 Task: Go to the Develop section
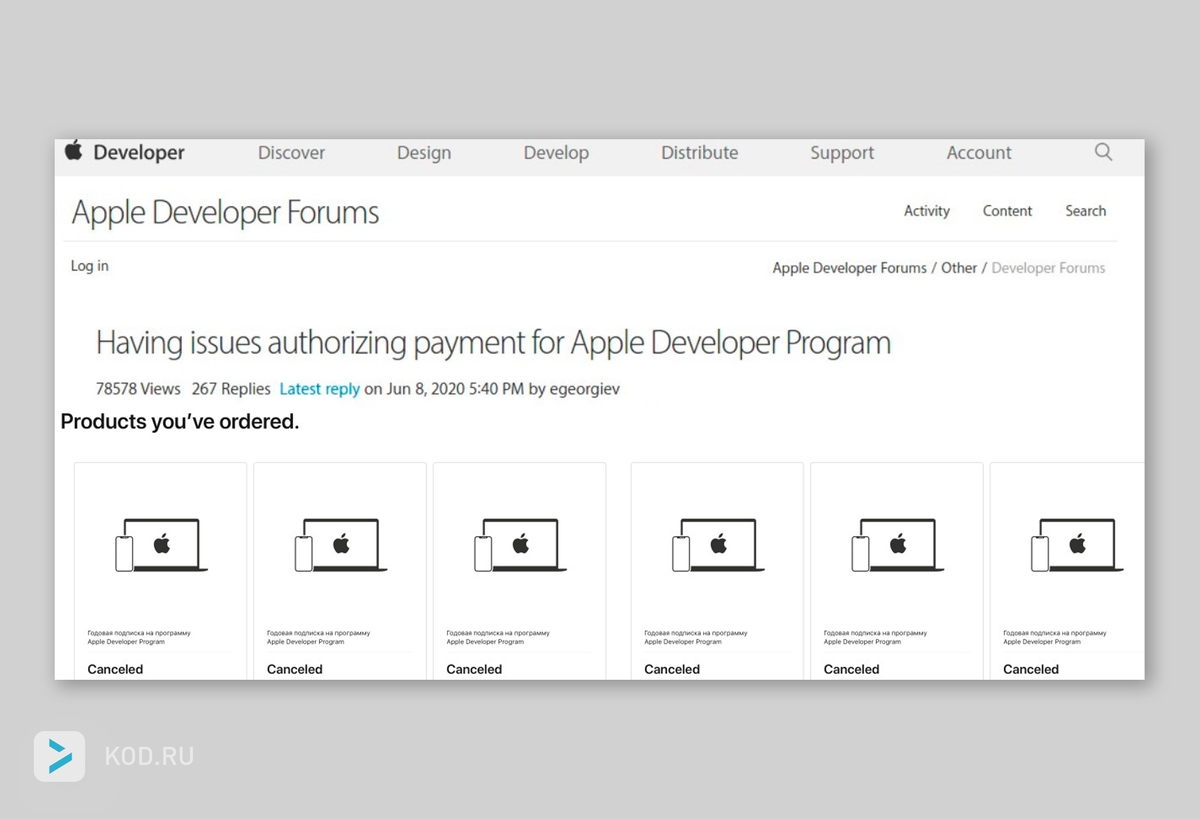tap(556, 153)
